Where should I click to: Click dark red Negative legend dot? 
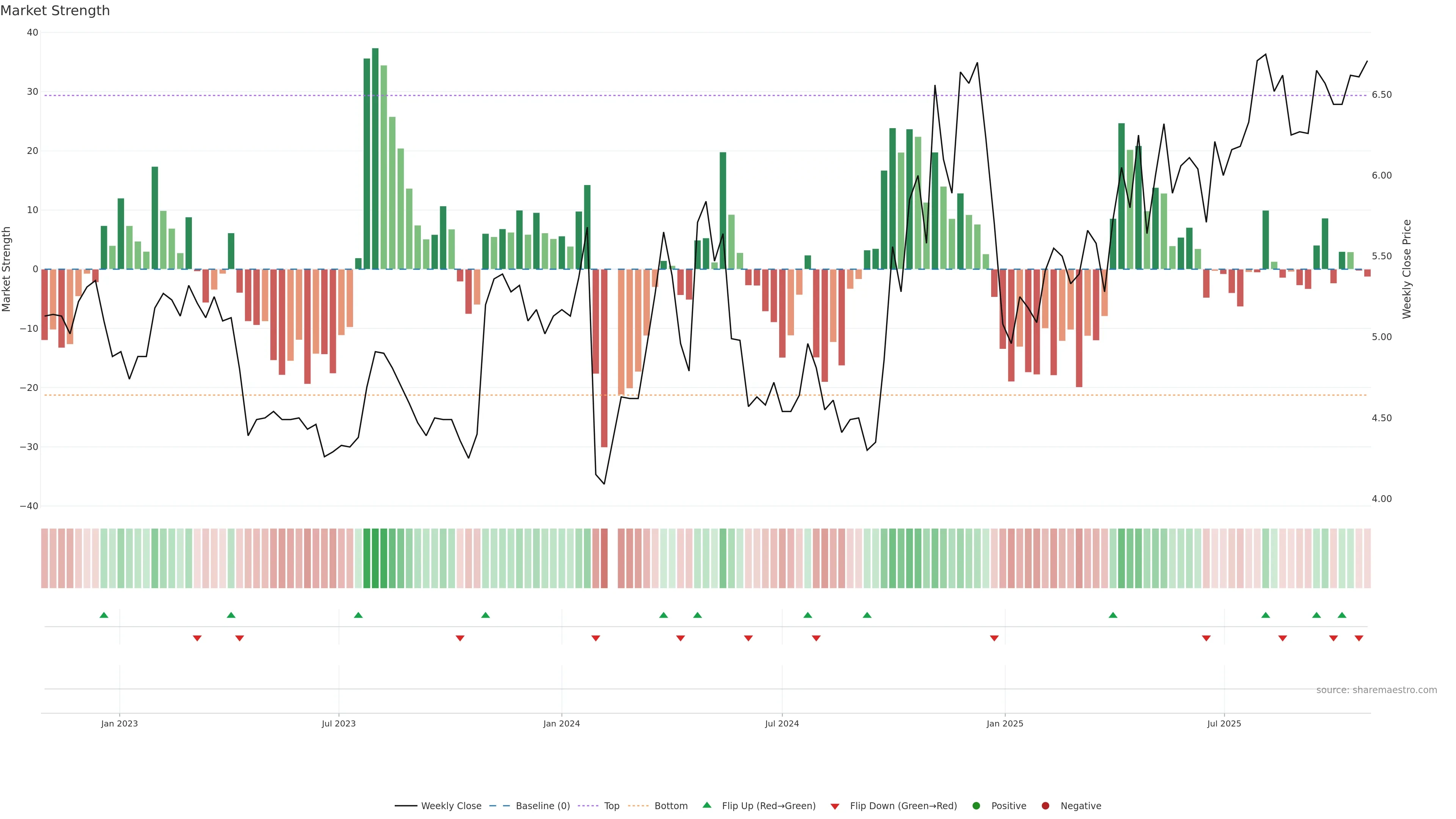pos(1045,805)
